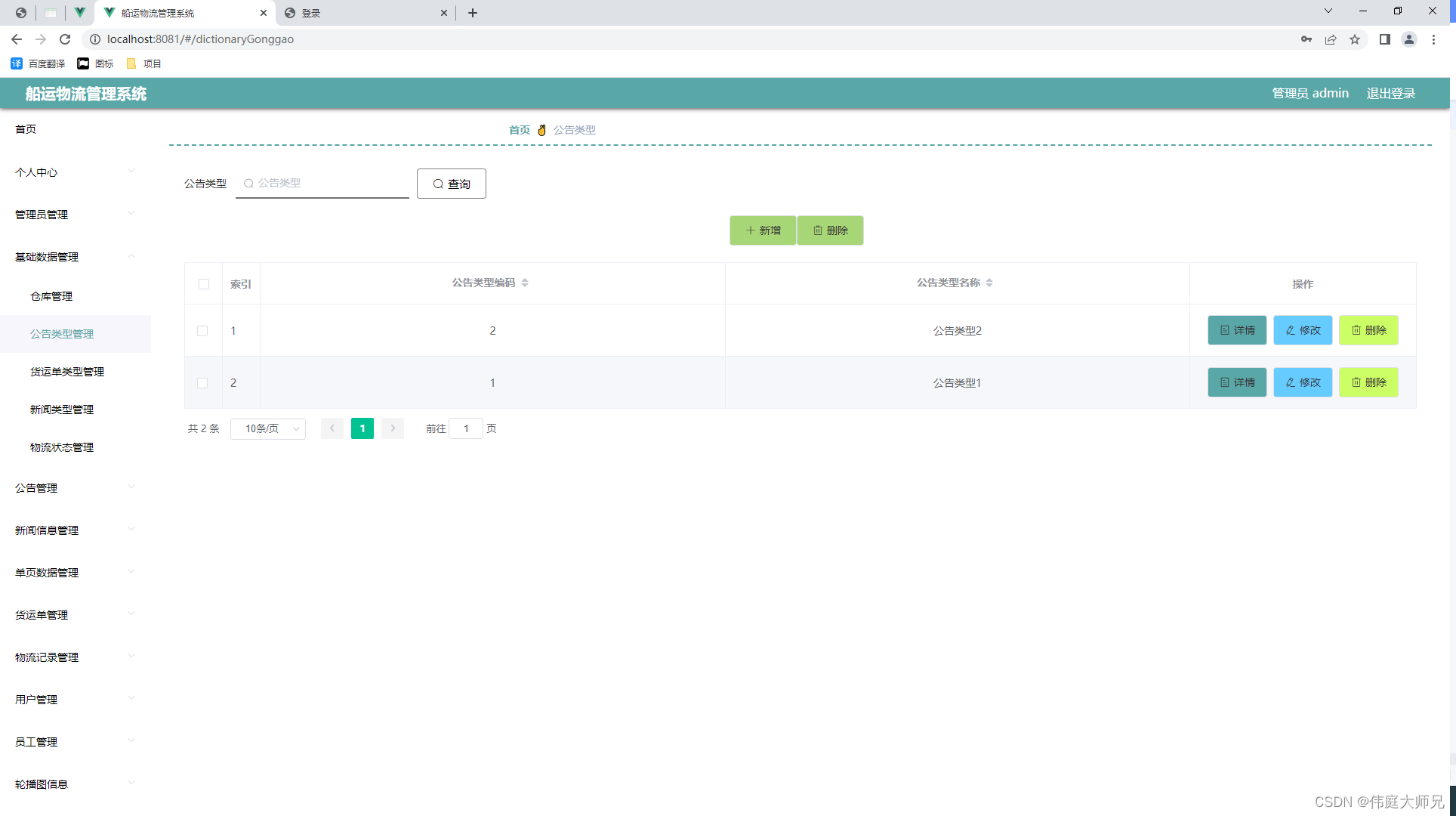Expand the 物流记录管理 sidebar menu
This screenshot has width=1456, height=816.
(x=76, y=657)
